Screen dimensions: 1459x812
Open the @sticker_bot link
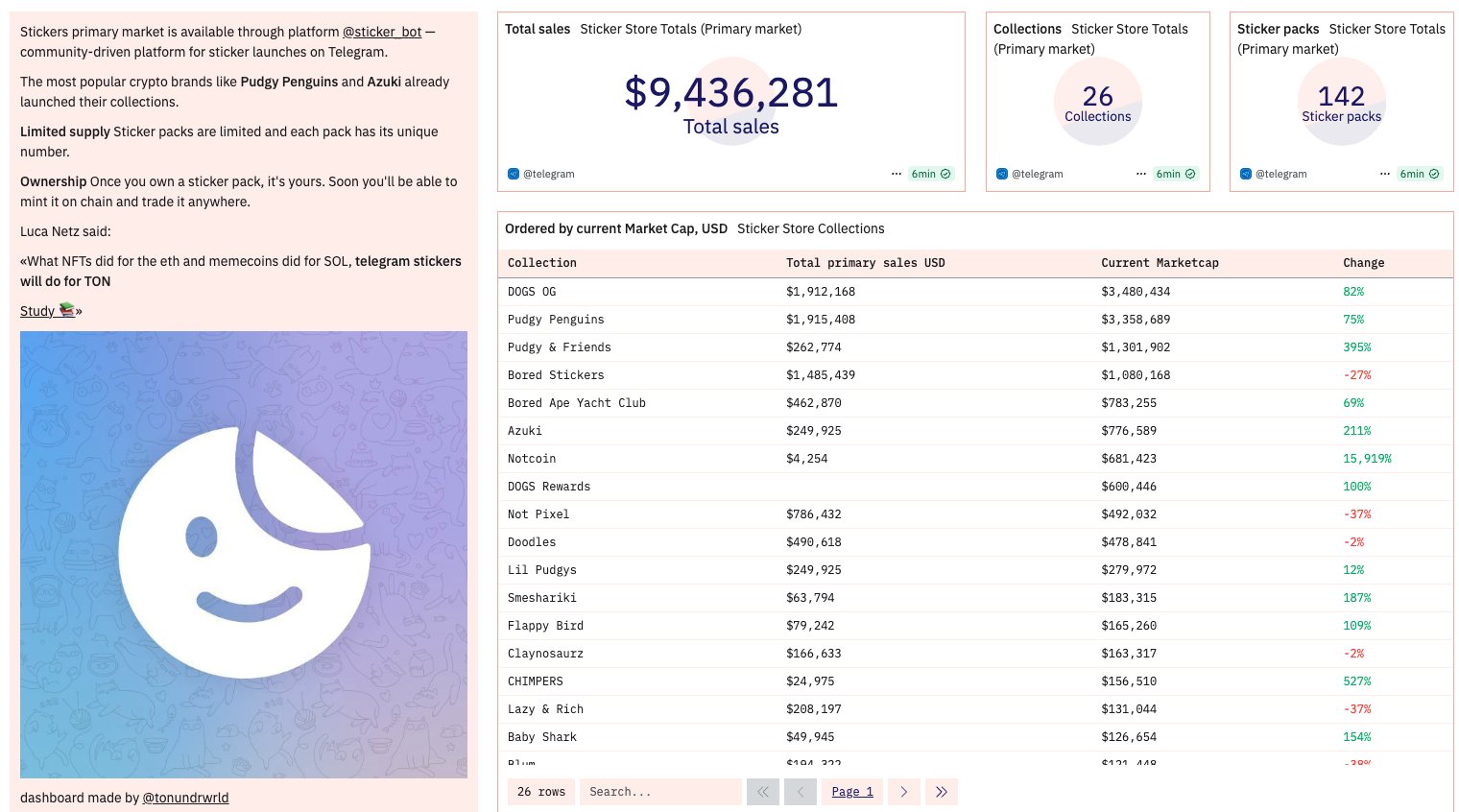382,32
